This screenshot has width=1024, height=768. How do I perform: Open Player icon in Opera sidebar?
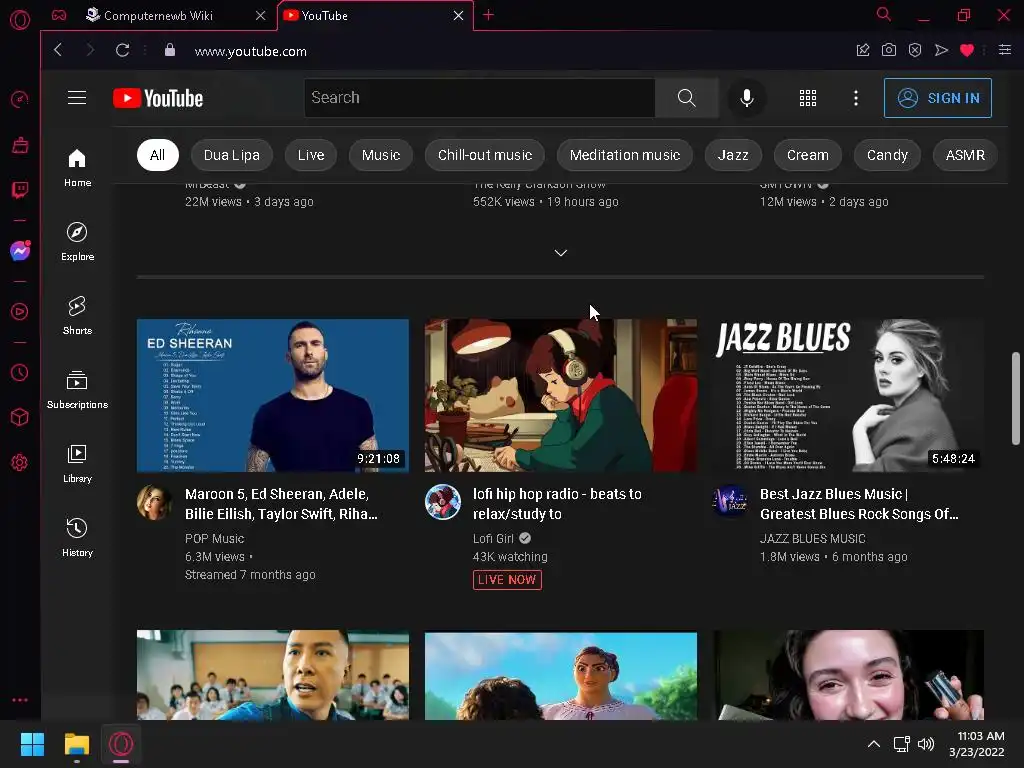point(20,312)
